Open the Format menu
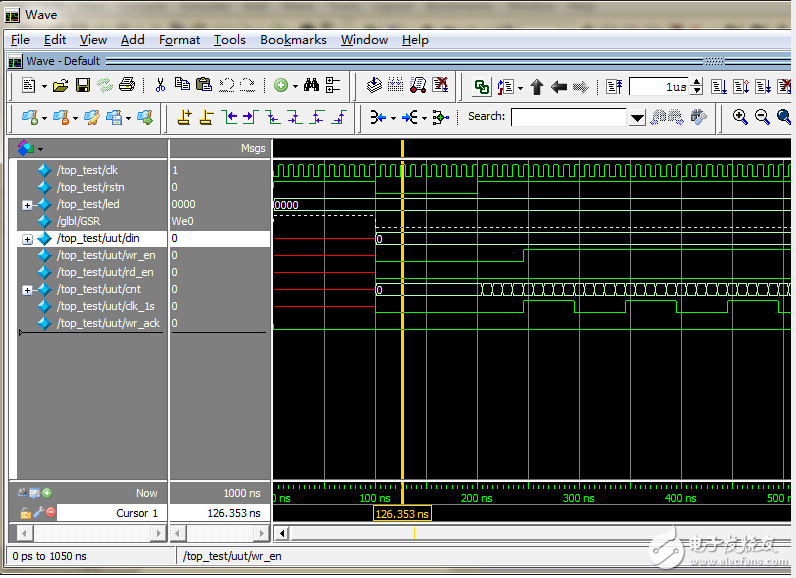 pyautogui.click(x=179, y=40)
